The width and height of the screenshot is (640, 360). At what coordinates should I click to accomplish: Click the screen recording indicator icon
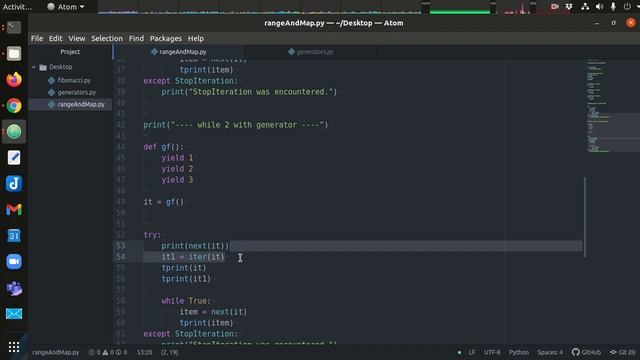(554, 7)
